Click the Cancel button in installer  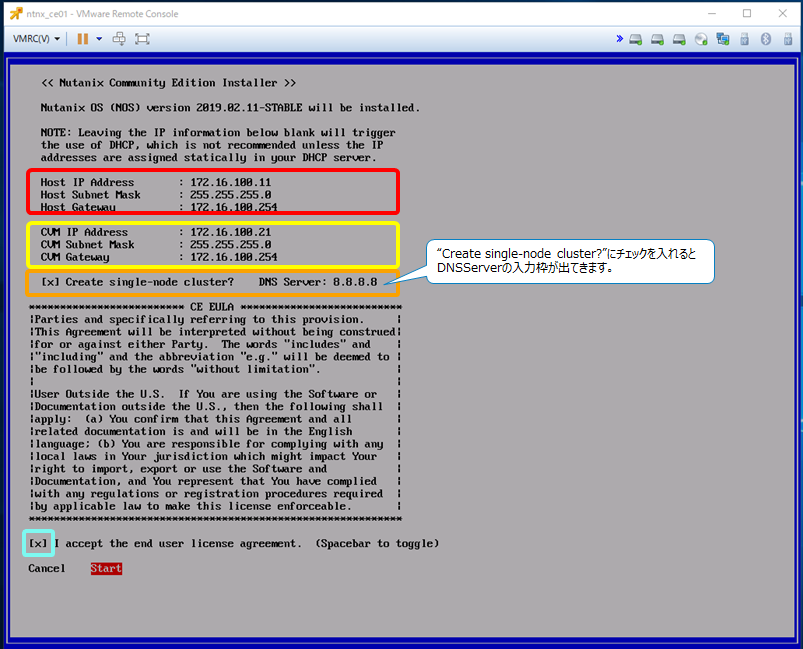click(47, 569)
